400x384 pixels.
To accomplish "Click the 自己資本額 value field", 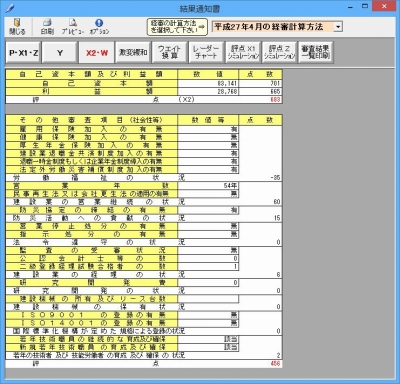I will pos(208,83).
